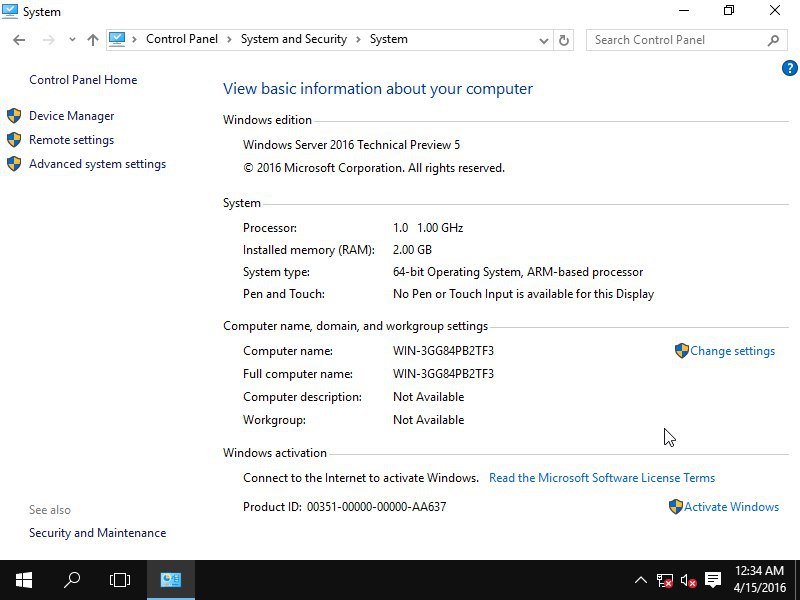
Task: Select System and Security breadcrumb
Action: pos(293,39)
